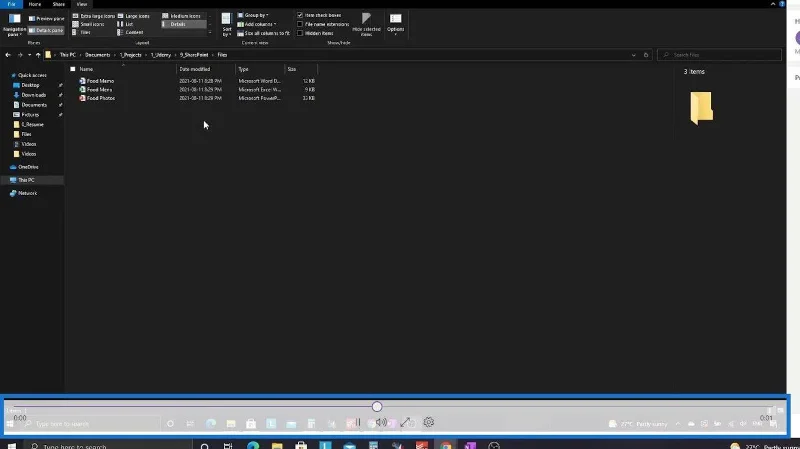Click the Forward navigation arrow
This screenshot has width=800, height=449.
point(20,55)
